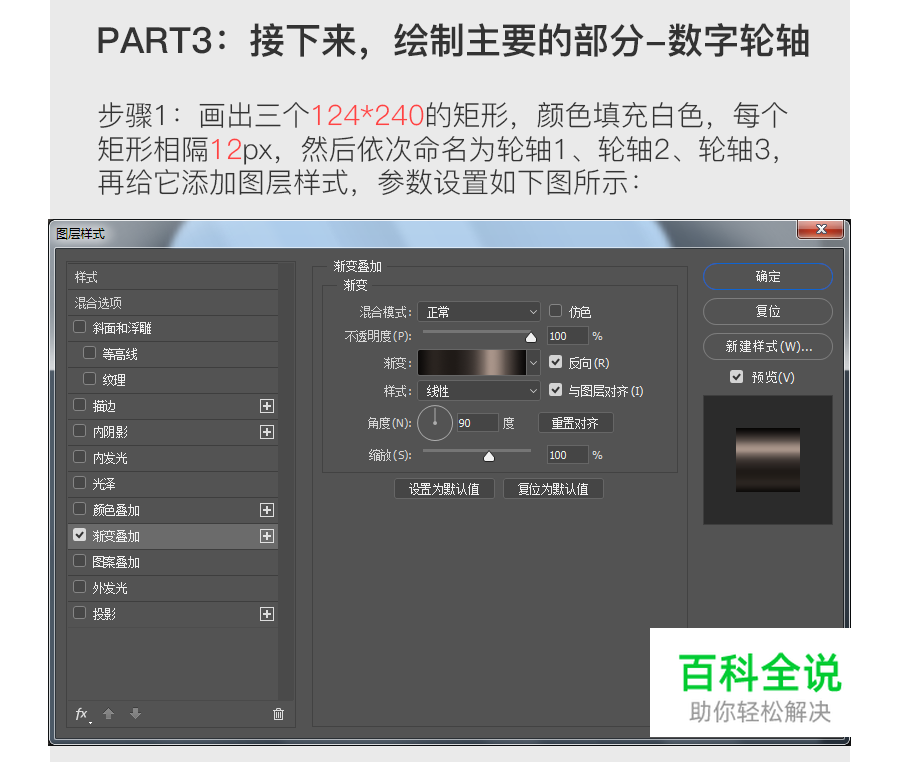Open the 混合模式 dropdown showing 正常

pos(478,311)
